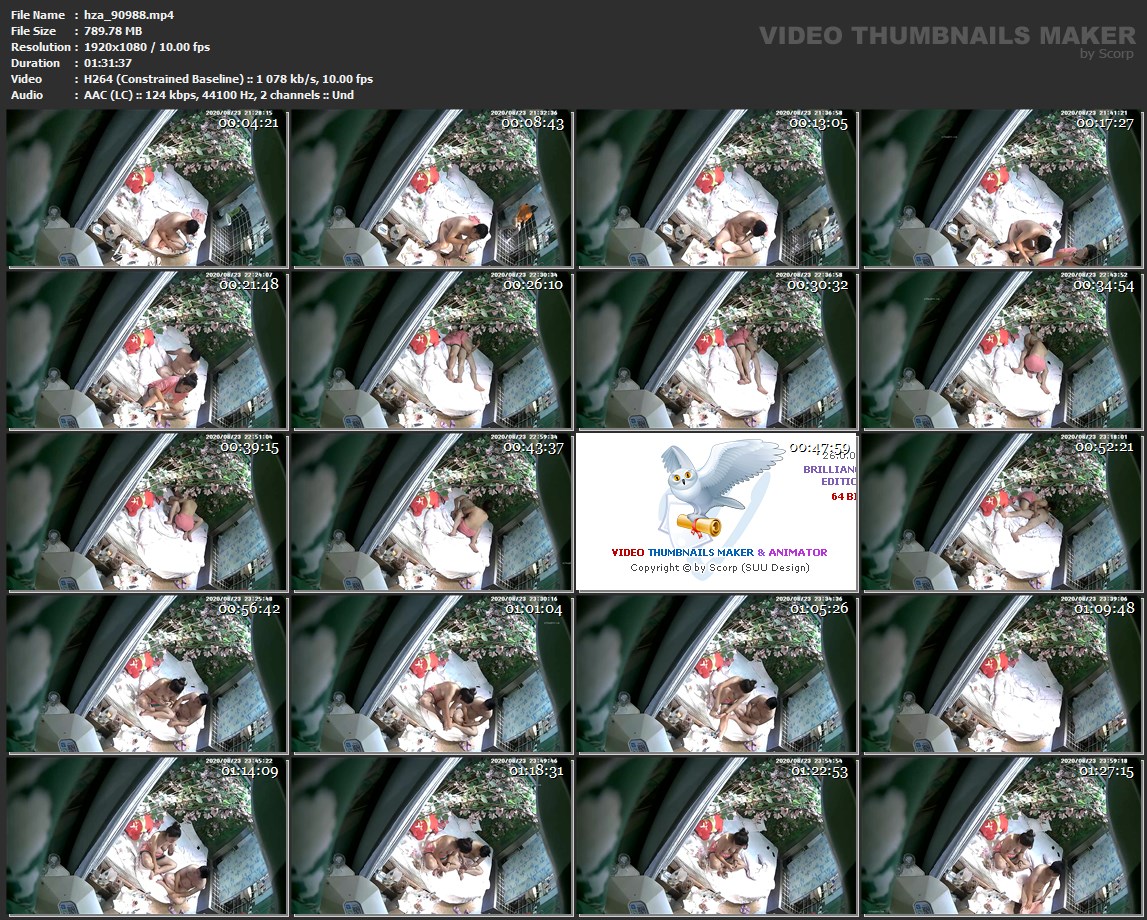Click the H264 video codec info line
Image resolution: width=1147 pixels, height=920 pixels.
coord(228,79)
